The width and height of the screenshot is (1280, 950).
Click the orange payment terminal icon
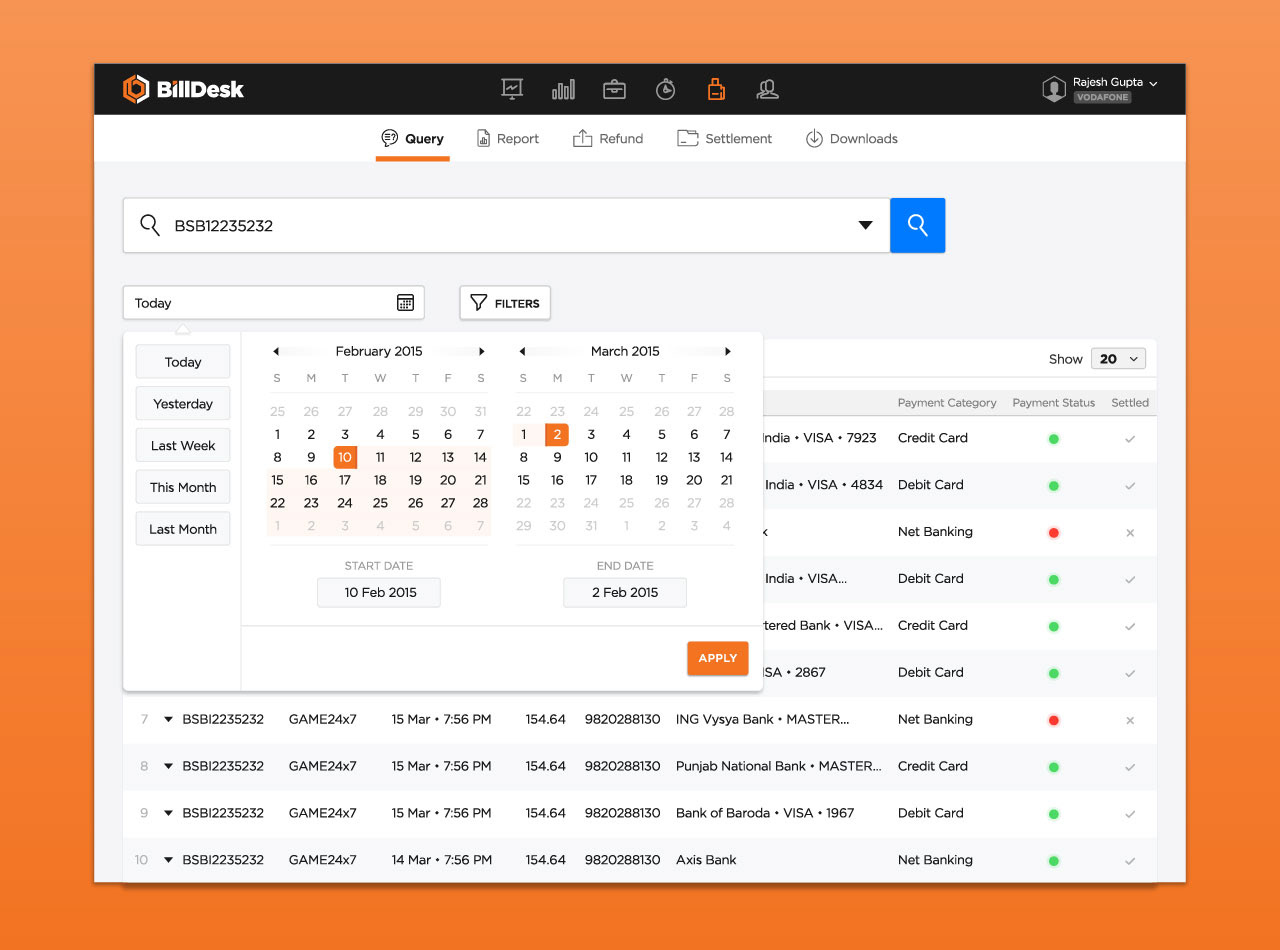(x=716, y=89)
